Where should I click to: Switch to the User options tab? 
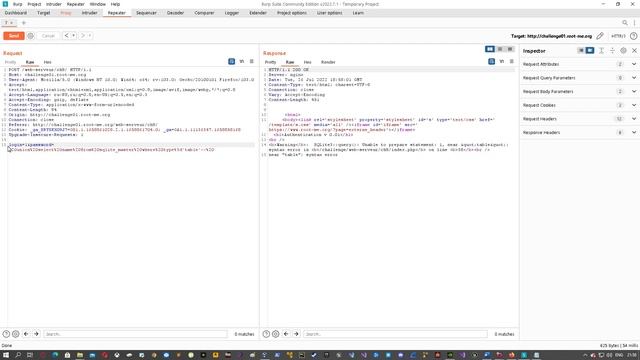pos(329,13)
